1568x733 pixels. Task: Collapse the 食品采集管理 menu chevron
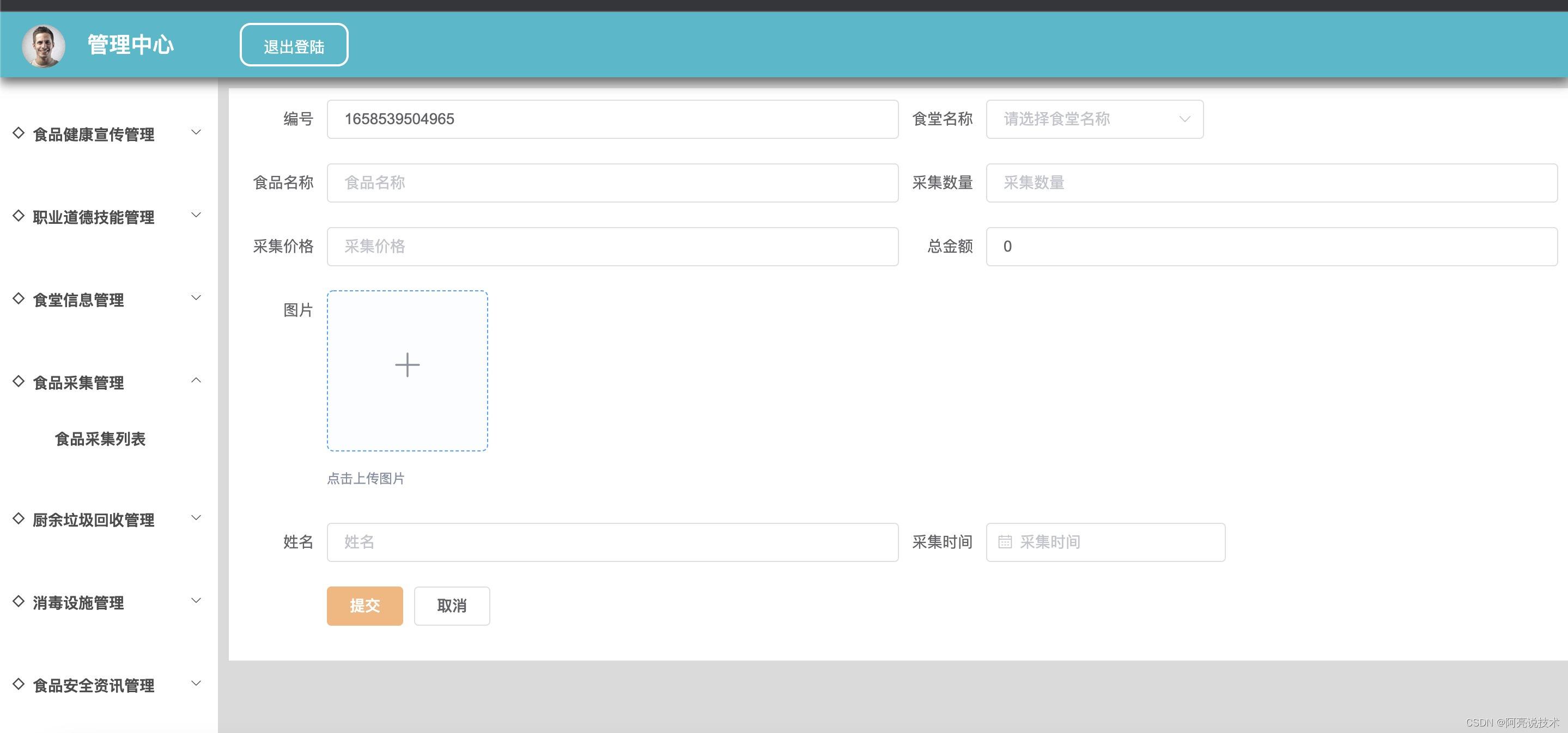pyautogui.click(x=196, y=381)
